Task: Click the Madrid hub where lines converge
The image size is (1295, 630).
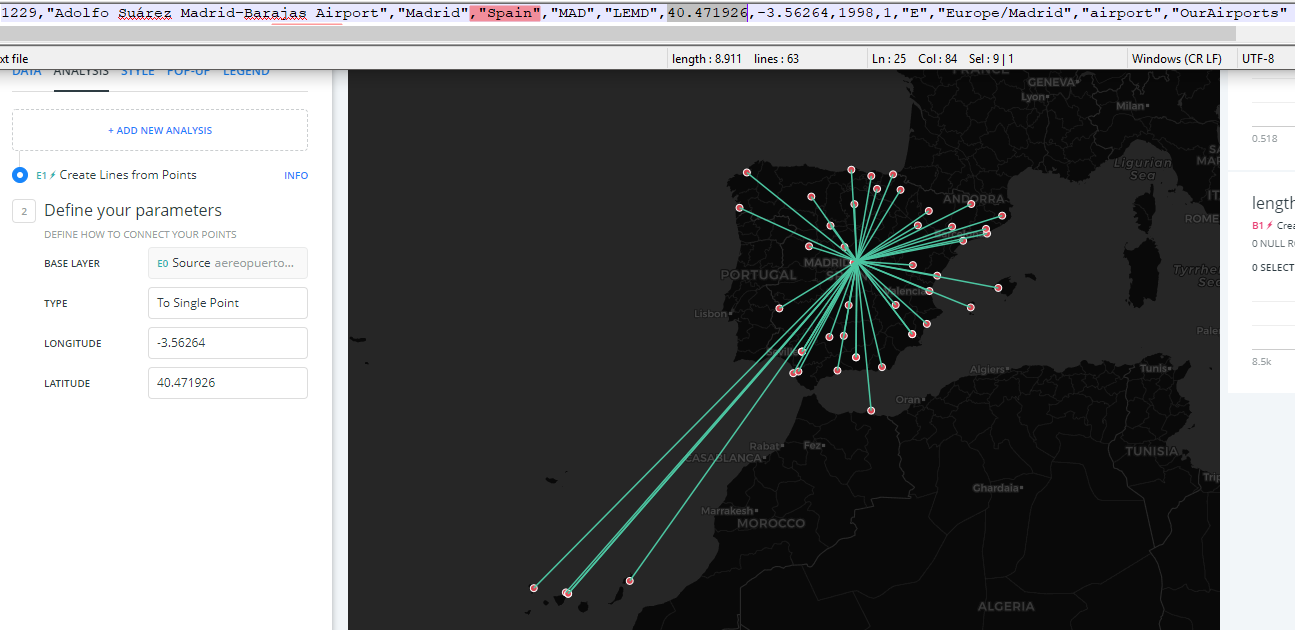Action: tap(857, 262)
